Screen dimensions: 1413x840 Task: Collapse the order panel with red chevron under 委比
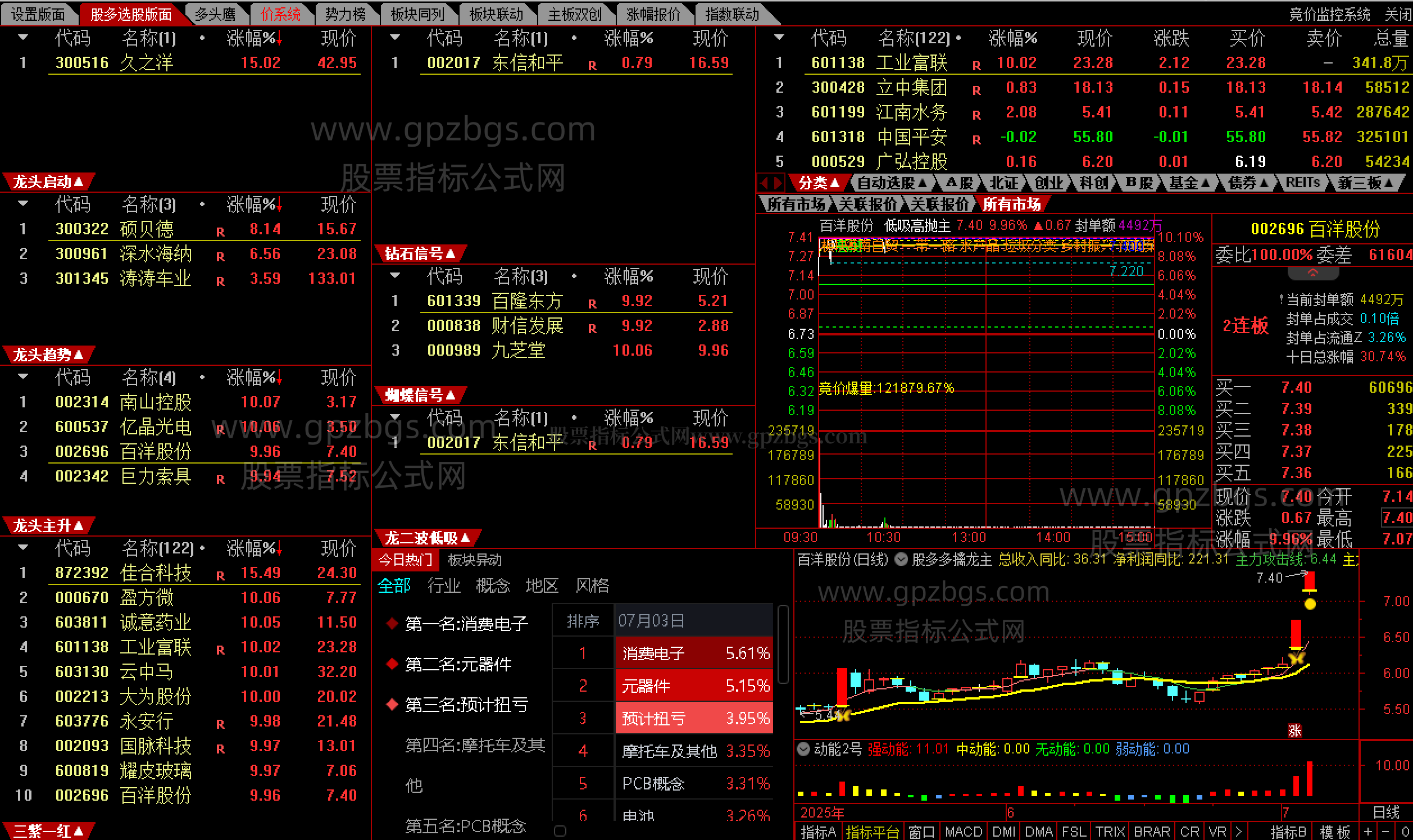coord(1313,273)
